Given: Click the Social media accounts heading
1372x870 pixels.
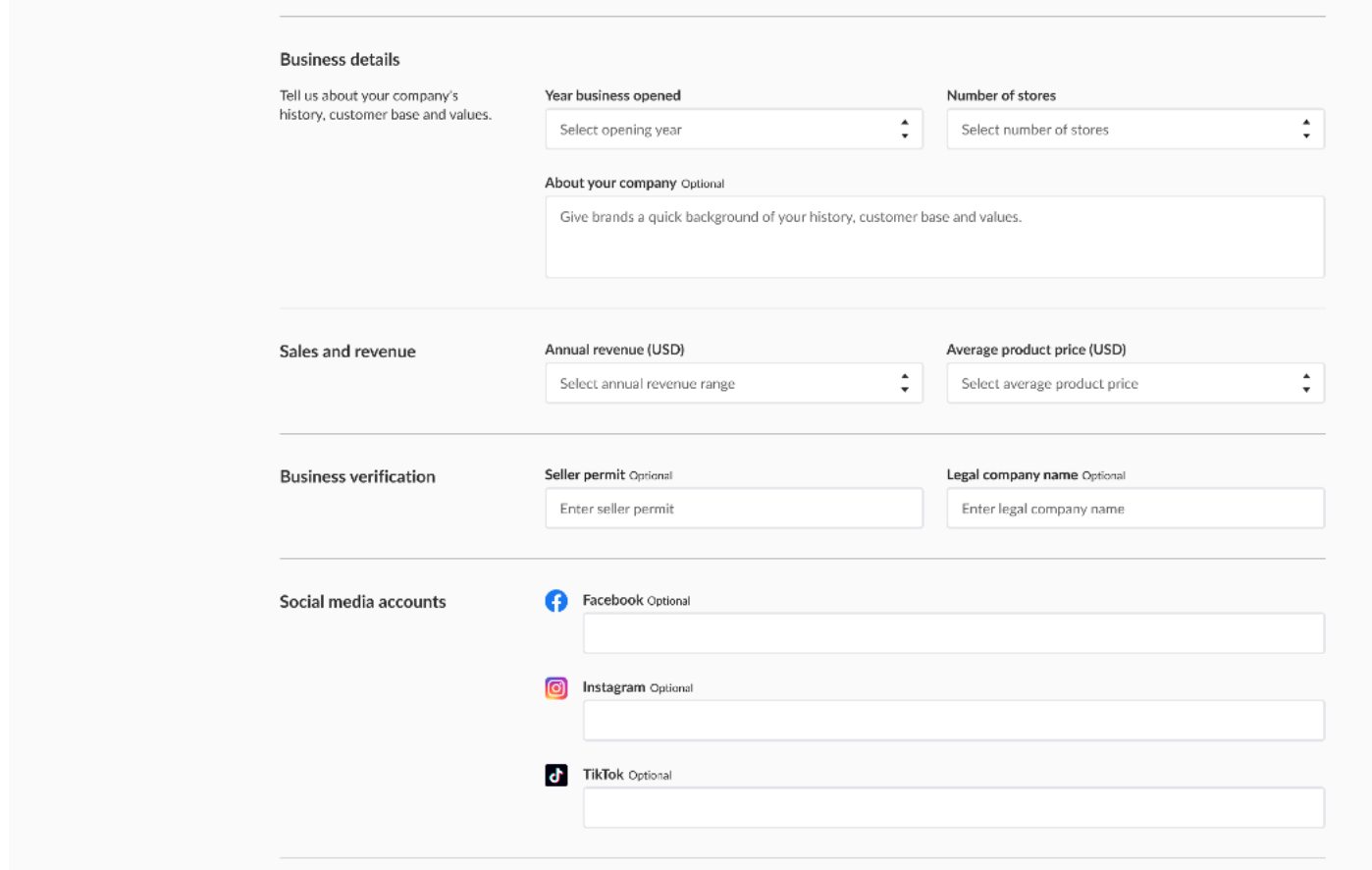Looking at the screenshot, I should pos(362,602).
